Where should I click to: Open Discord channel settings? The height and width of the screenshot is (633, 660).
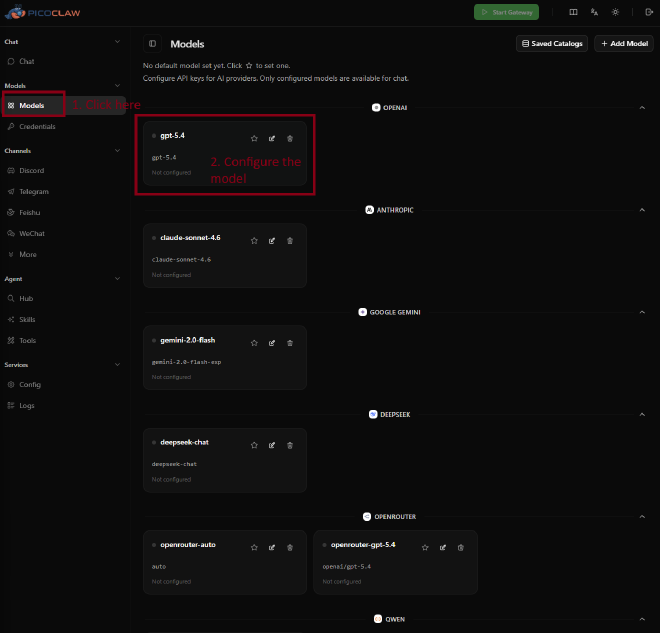(63, 170)
